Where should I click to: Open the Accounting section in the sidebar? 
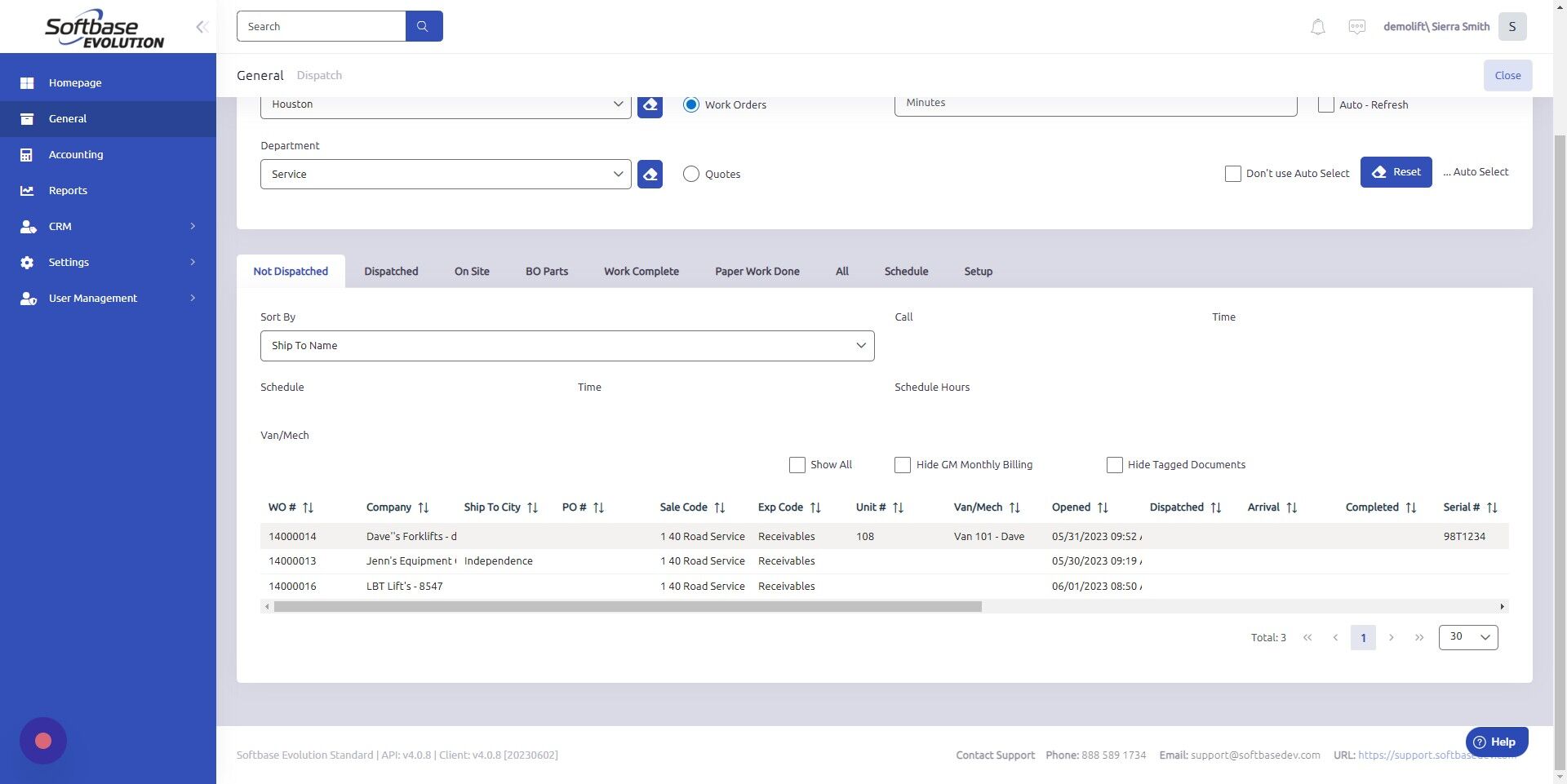(x=75, y=154)
